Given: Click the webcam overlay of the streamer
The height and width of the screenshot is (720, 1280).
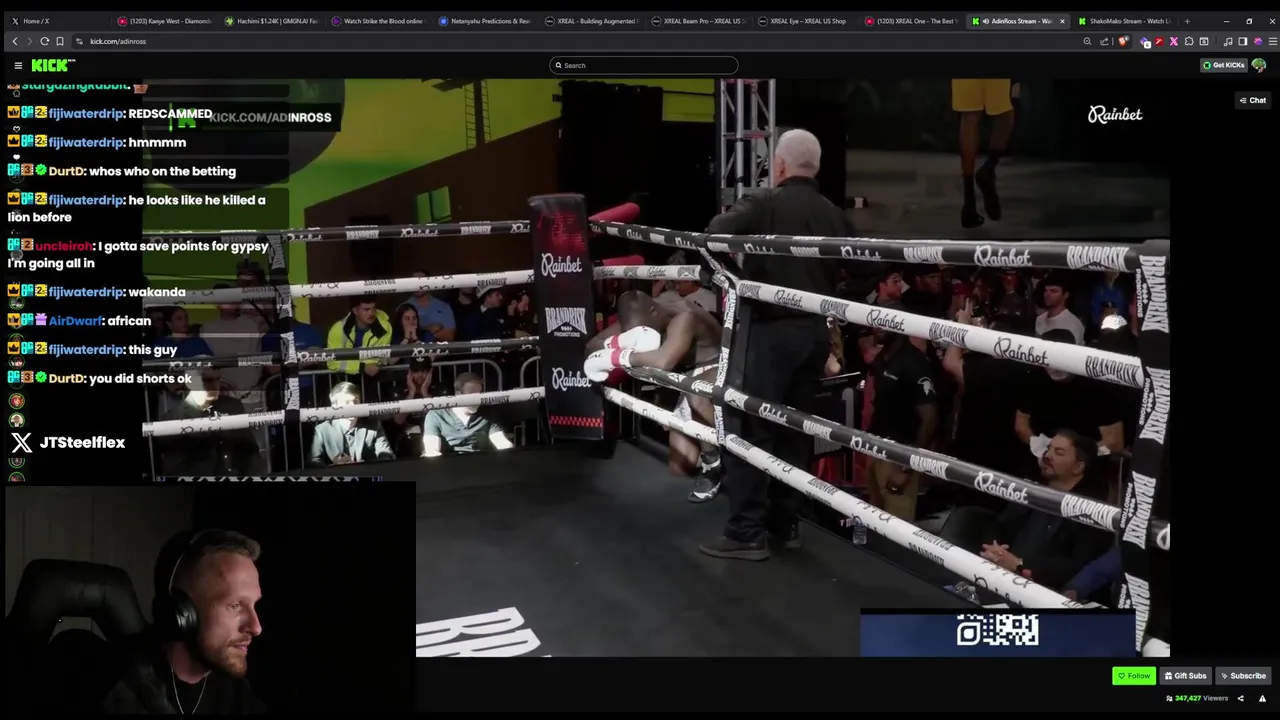Looking at the screenshot, I should tap(210, 600).
